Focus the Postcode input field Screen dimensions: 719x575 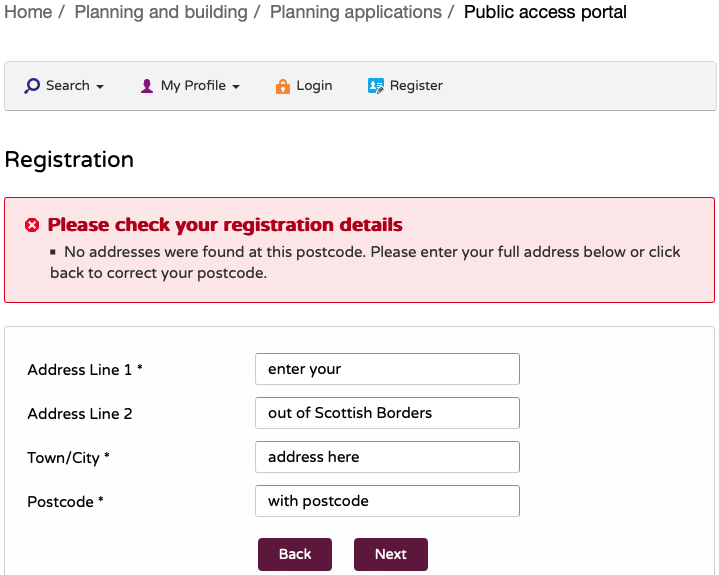[x=387, y=501]
